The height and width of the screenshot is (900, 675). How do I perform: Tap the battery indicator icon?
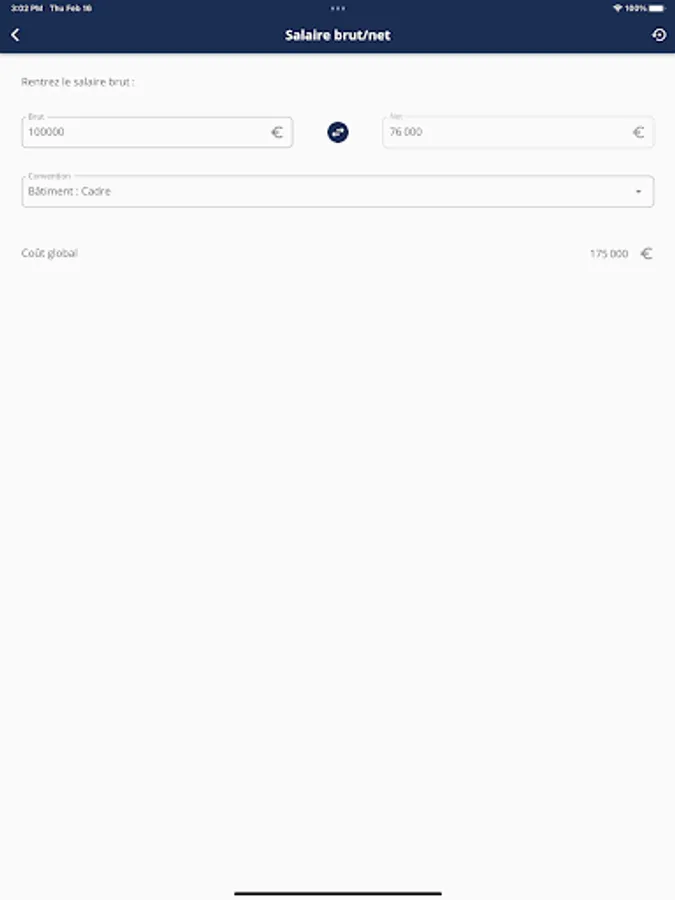pos(657,8)
